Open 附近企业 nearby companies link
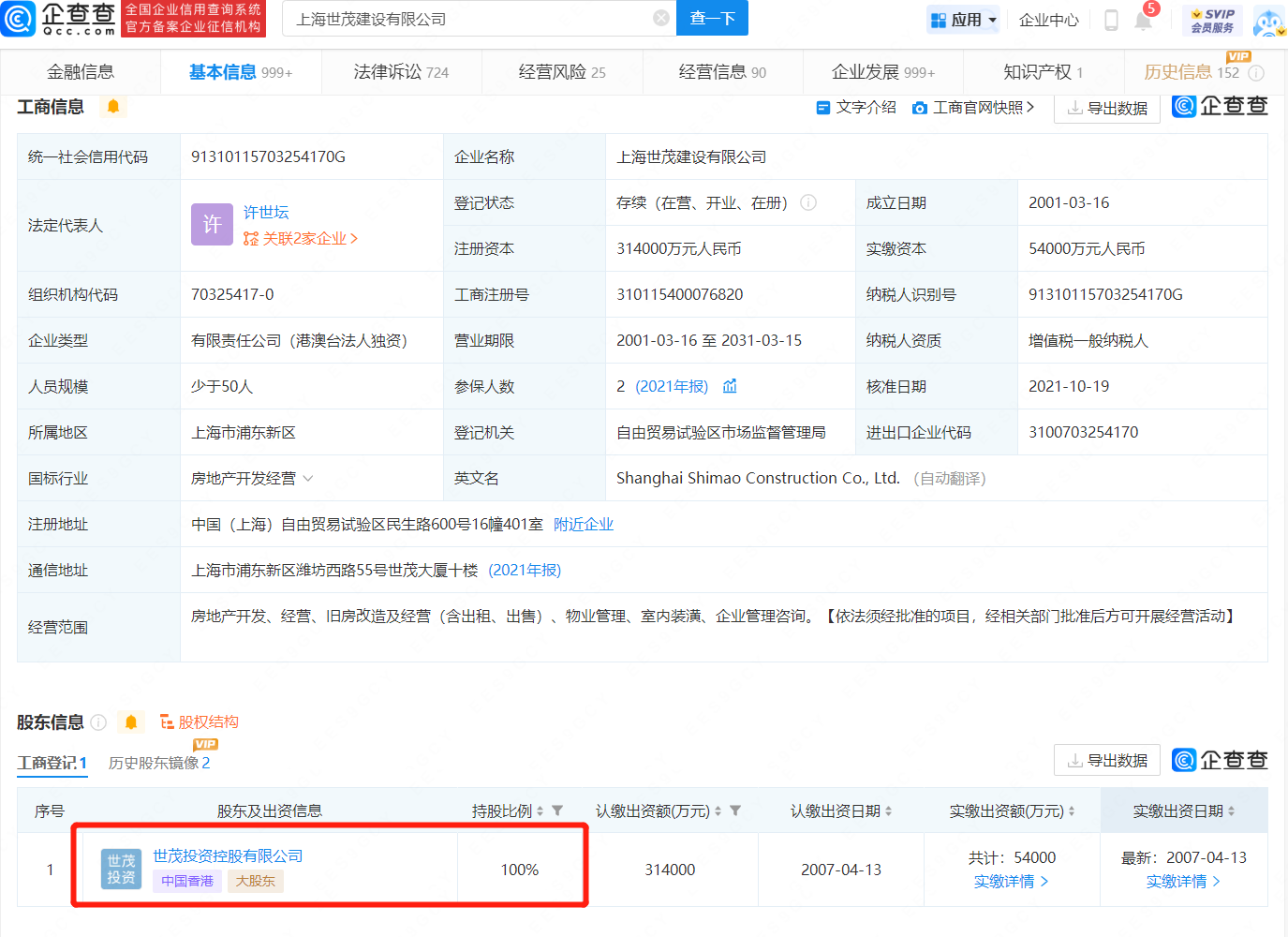Image resolution: width=1288 pixels, height=937 pixels. coord(584,525)
